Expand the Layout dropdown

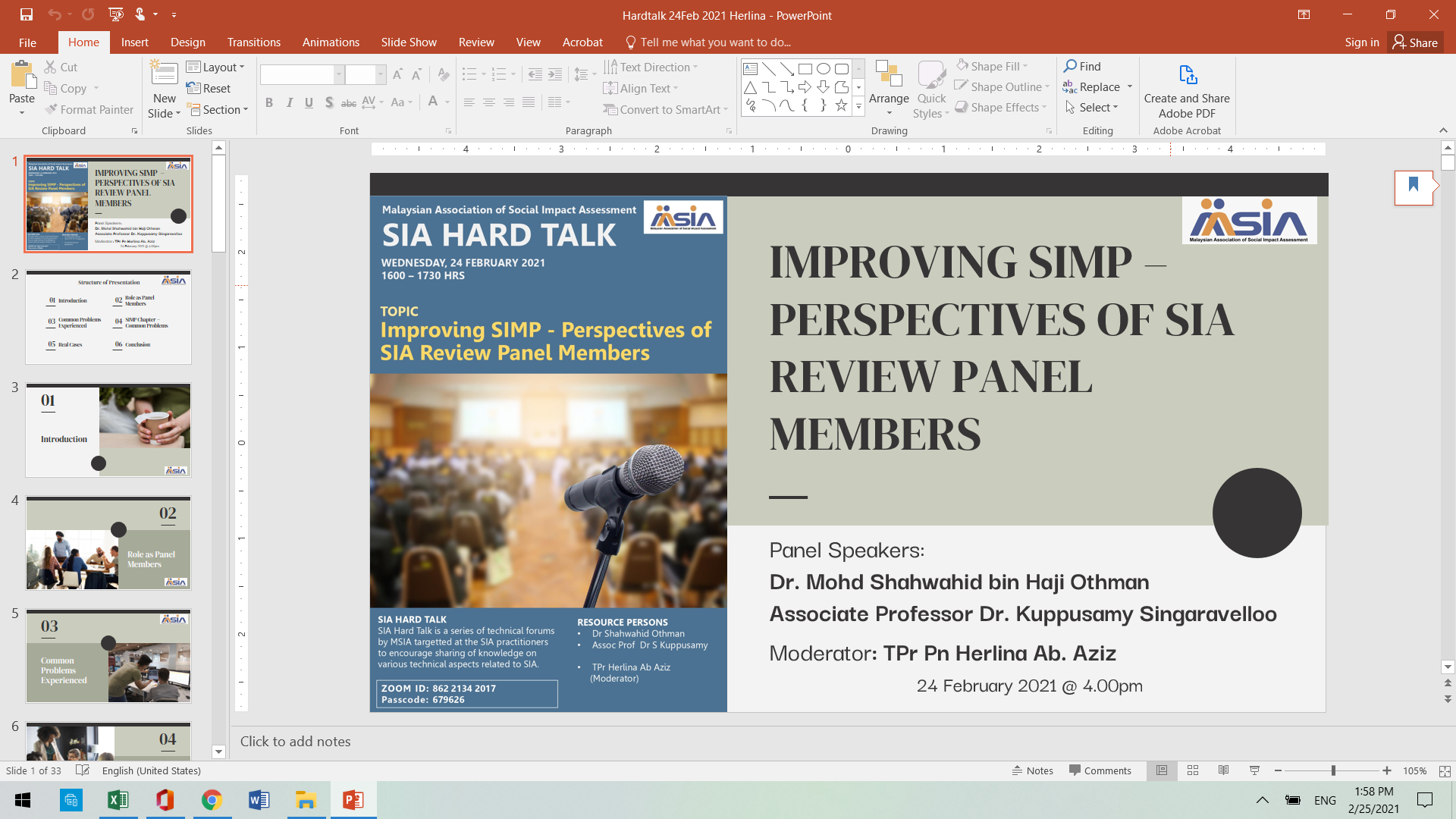(x=216, y=67)
